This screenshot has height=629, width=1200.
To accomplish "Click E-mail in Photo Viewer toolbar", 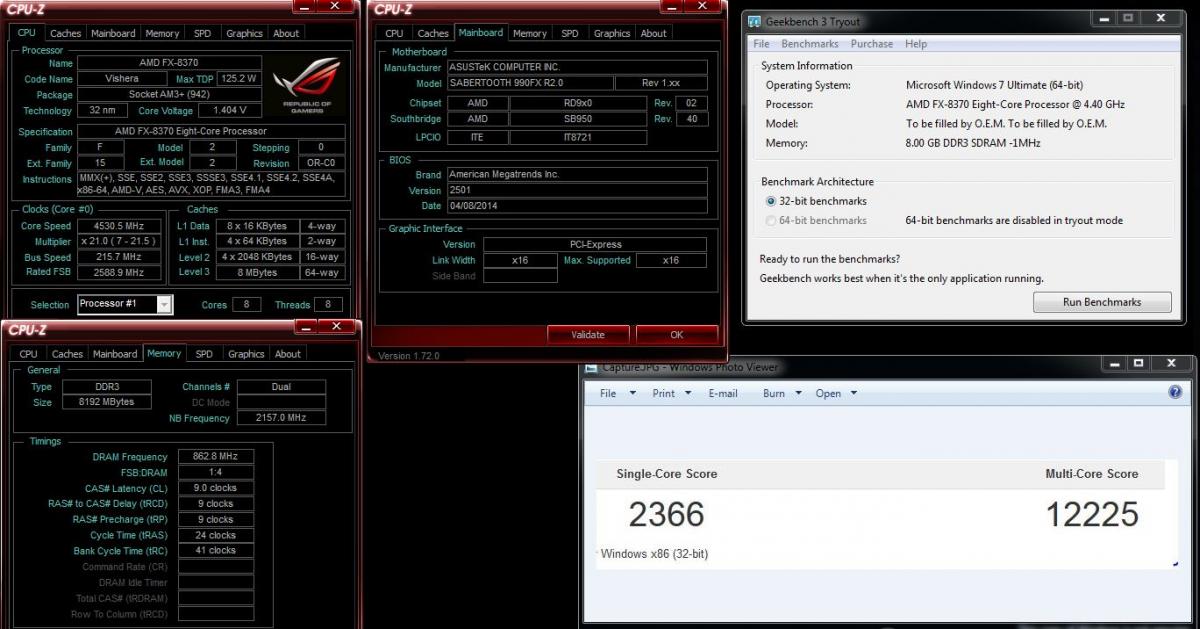I will click(722, 393).
